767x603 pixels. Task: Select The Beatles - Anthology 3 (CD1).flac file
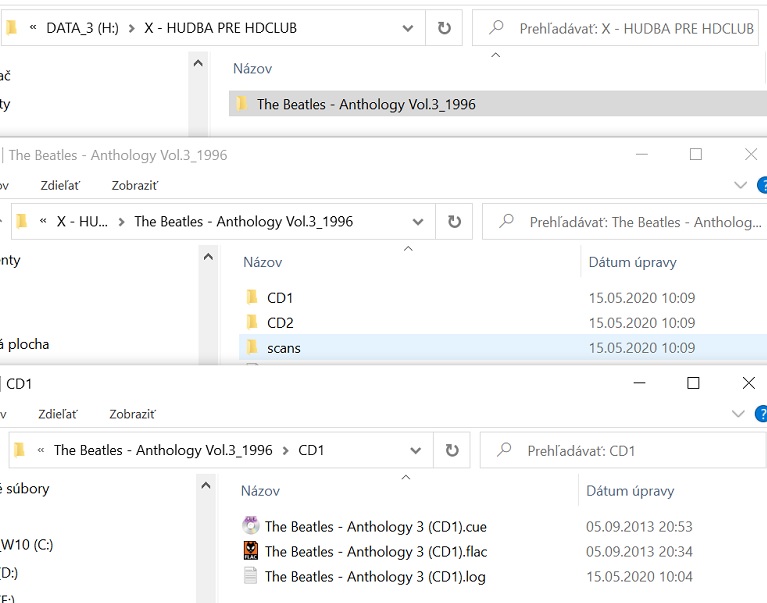376,552
